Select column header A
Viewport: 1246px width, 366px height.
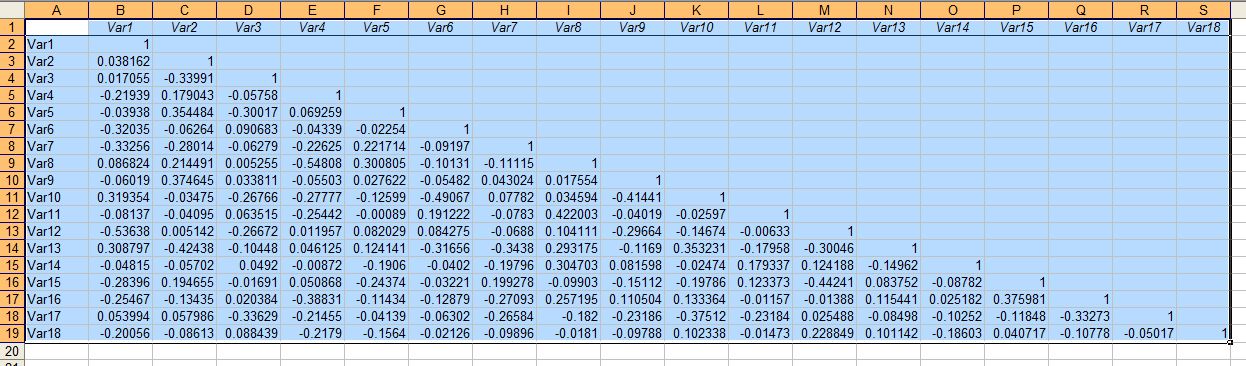[x=57, y=9]
